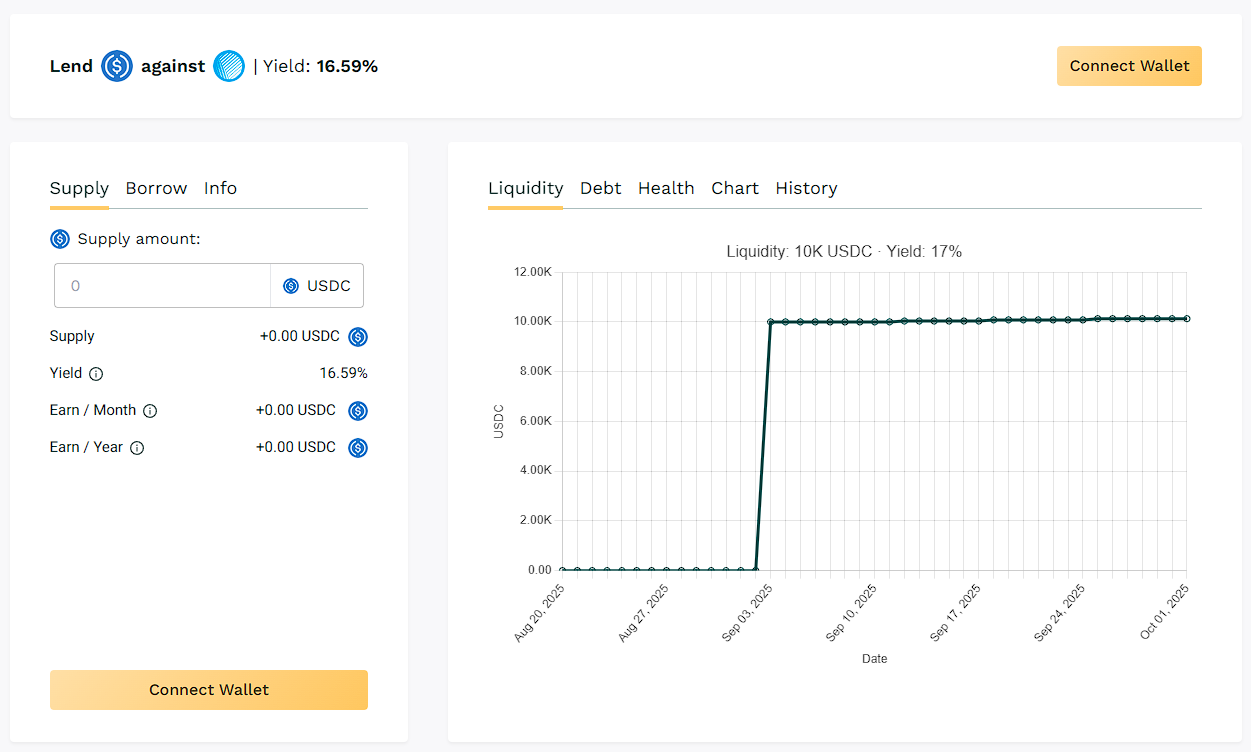Click USDC icon in Earn / Year row

point(358,448)
